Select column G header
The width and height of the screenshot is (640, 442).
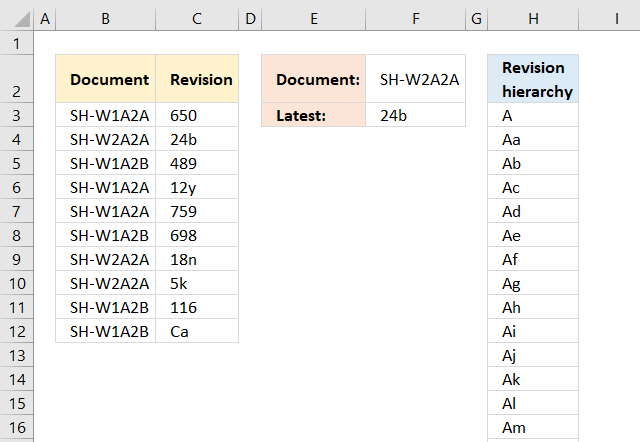(x=476, y=19)
